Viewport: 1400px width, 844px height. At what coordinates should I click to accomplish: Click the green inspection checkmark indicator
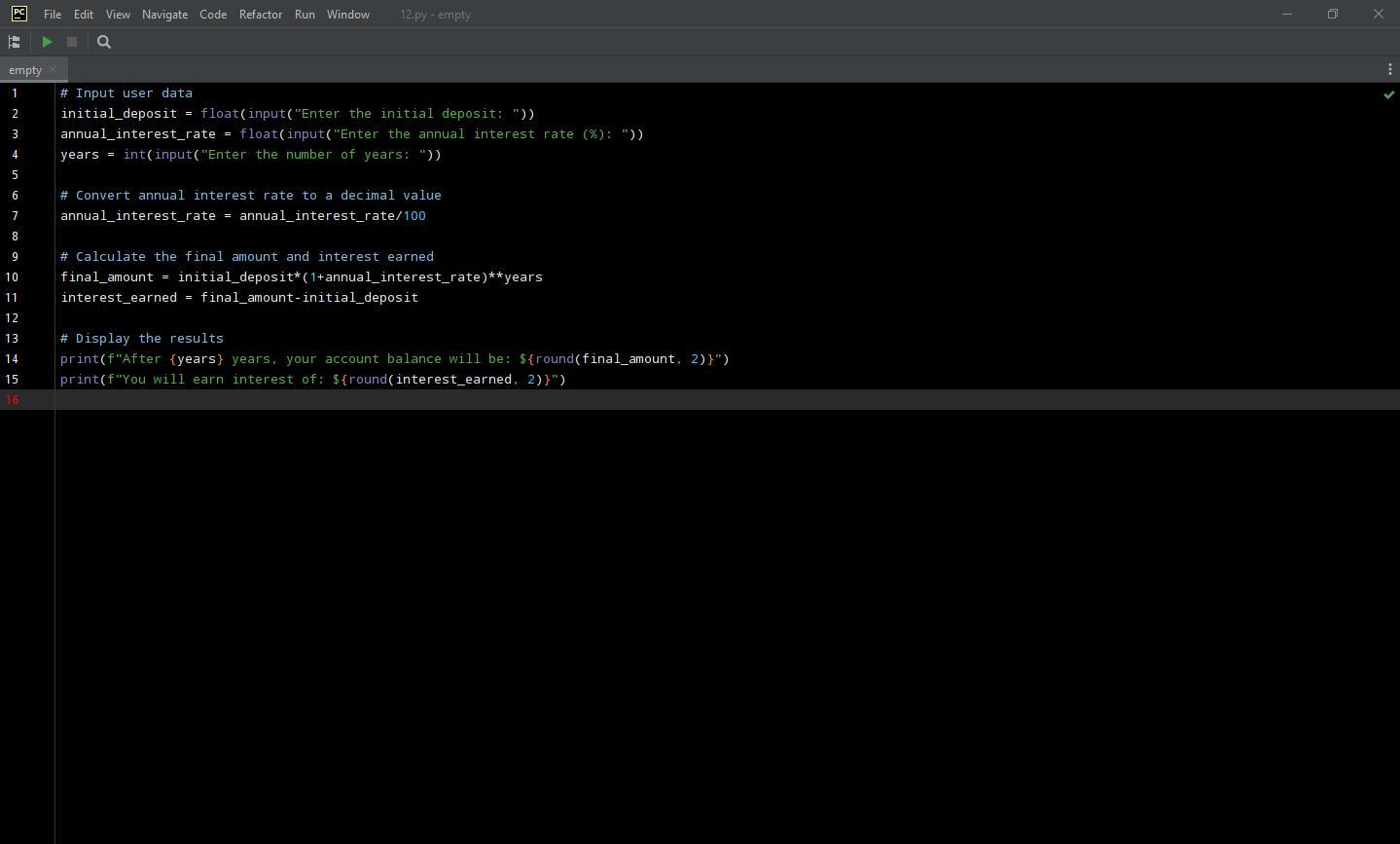(x=1388, y=94)
